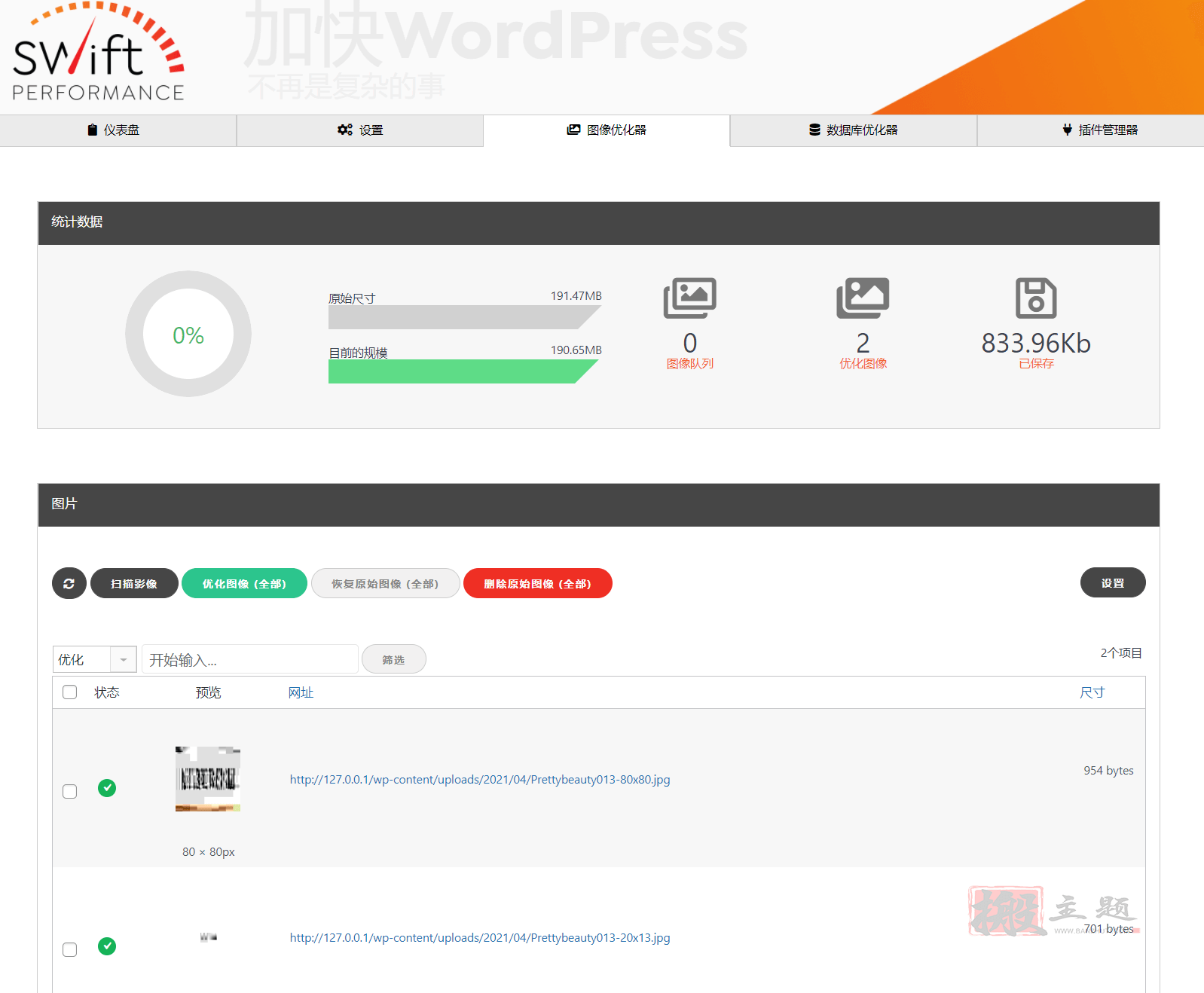Click the 已保存 label
Screen dimensions: 1204x993
point(1036,364)
